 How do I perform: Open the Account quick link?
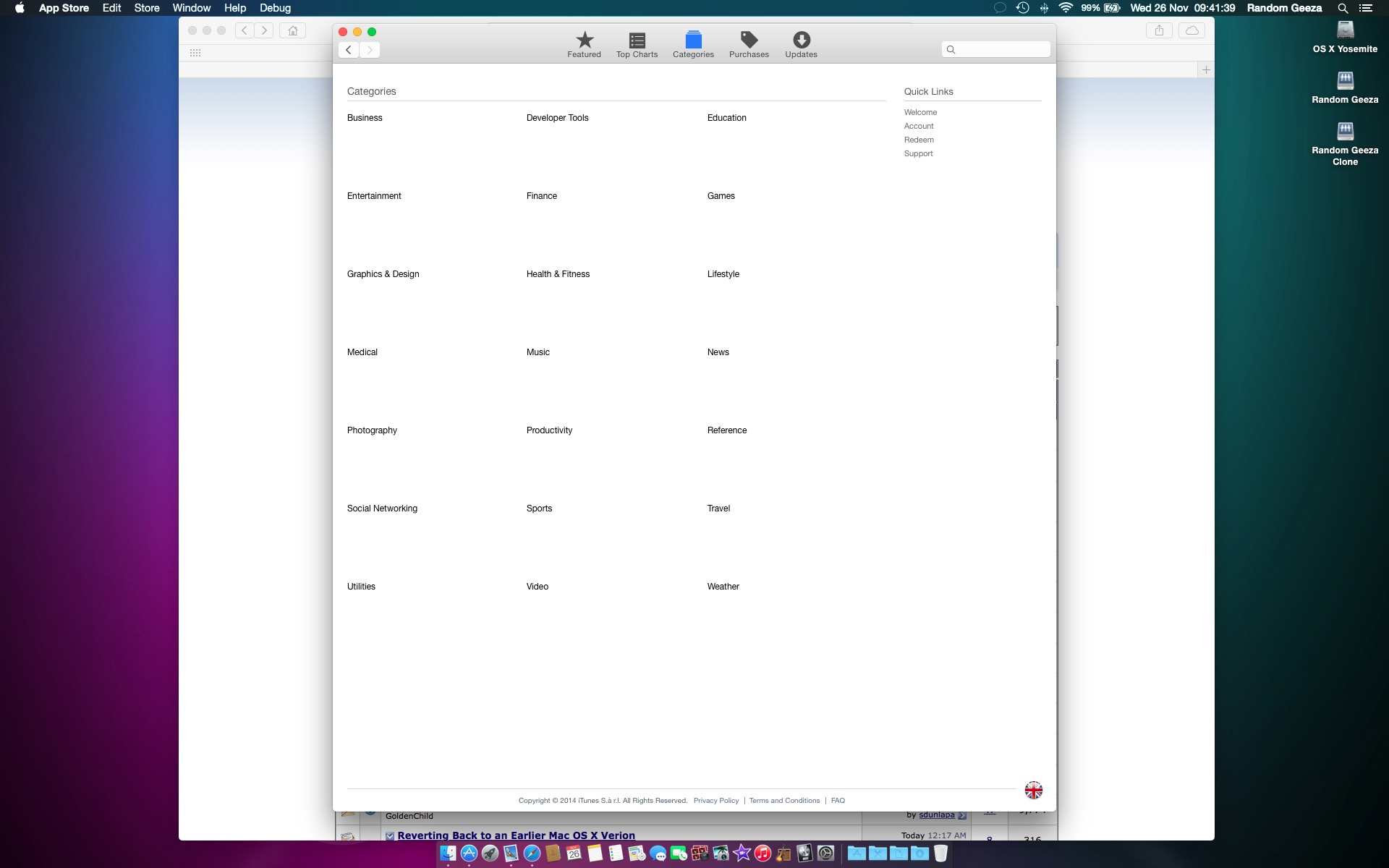pyautogui.click(x=919, y=126)
